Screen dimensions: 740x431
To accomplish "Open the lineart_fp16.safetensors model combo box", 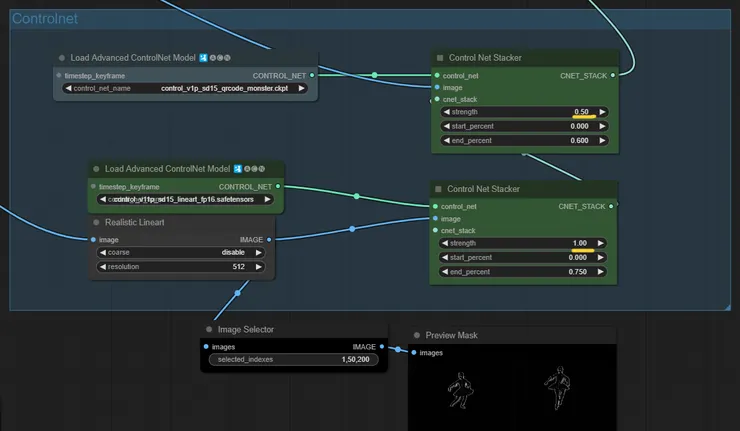I will (x=185, y=199).
